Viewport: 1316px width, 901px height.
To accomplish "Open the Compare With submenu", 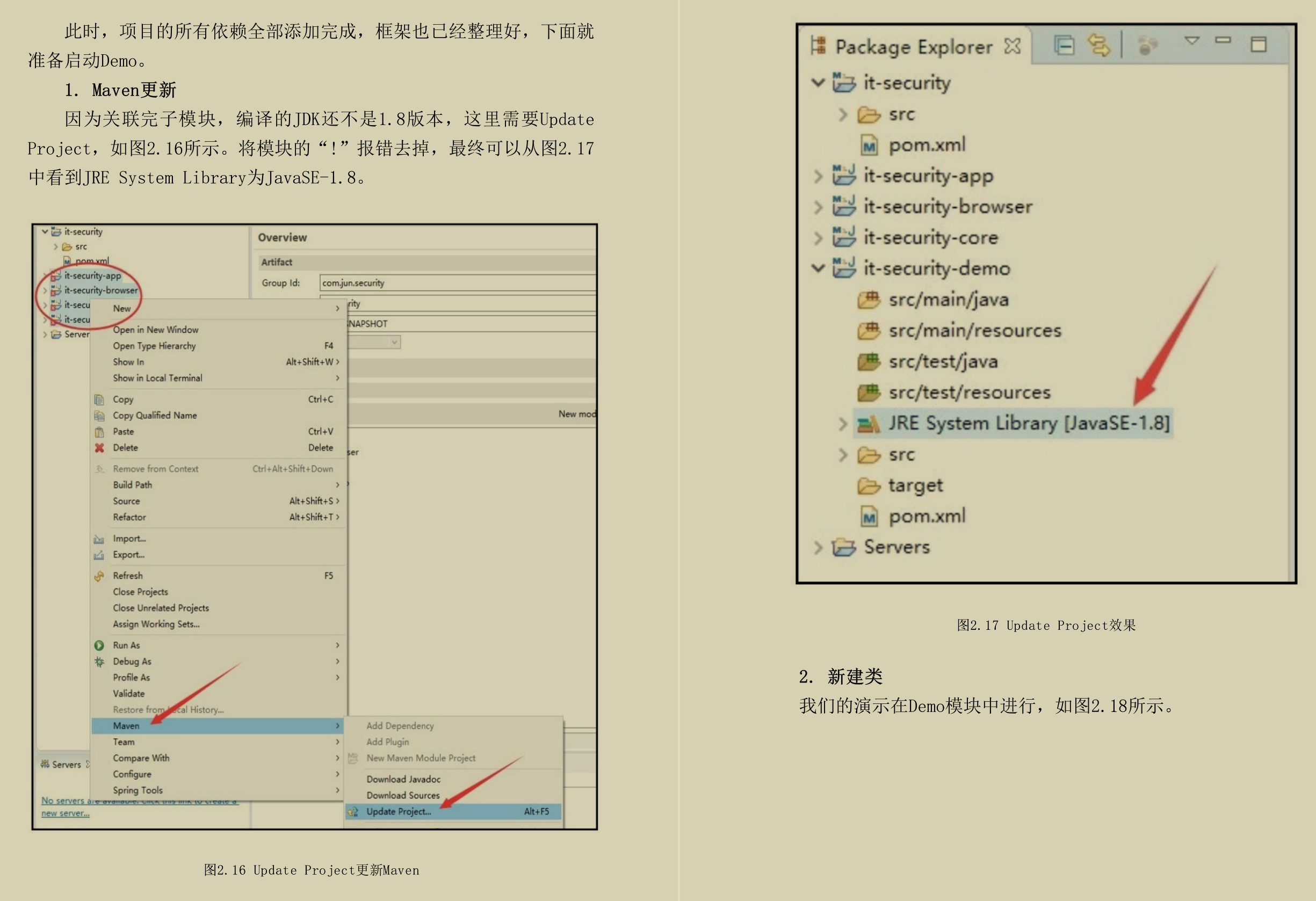I will pos(219,758).
